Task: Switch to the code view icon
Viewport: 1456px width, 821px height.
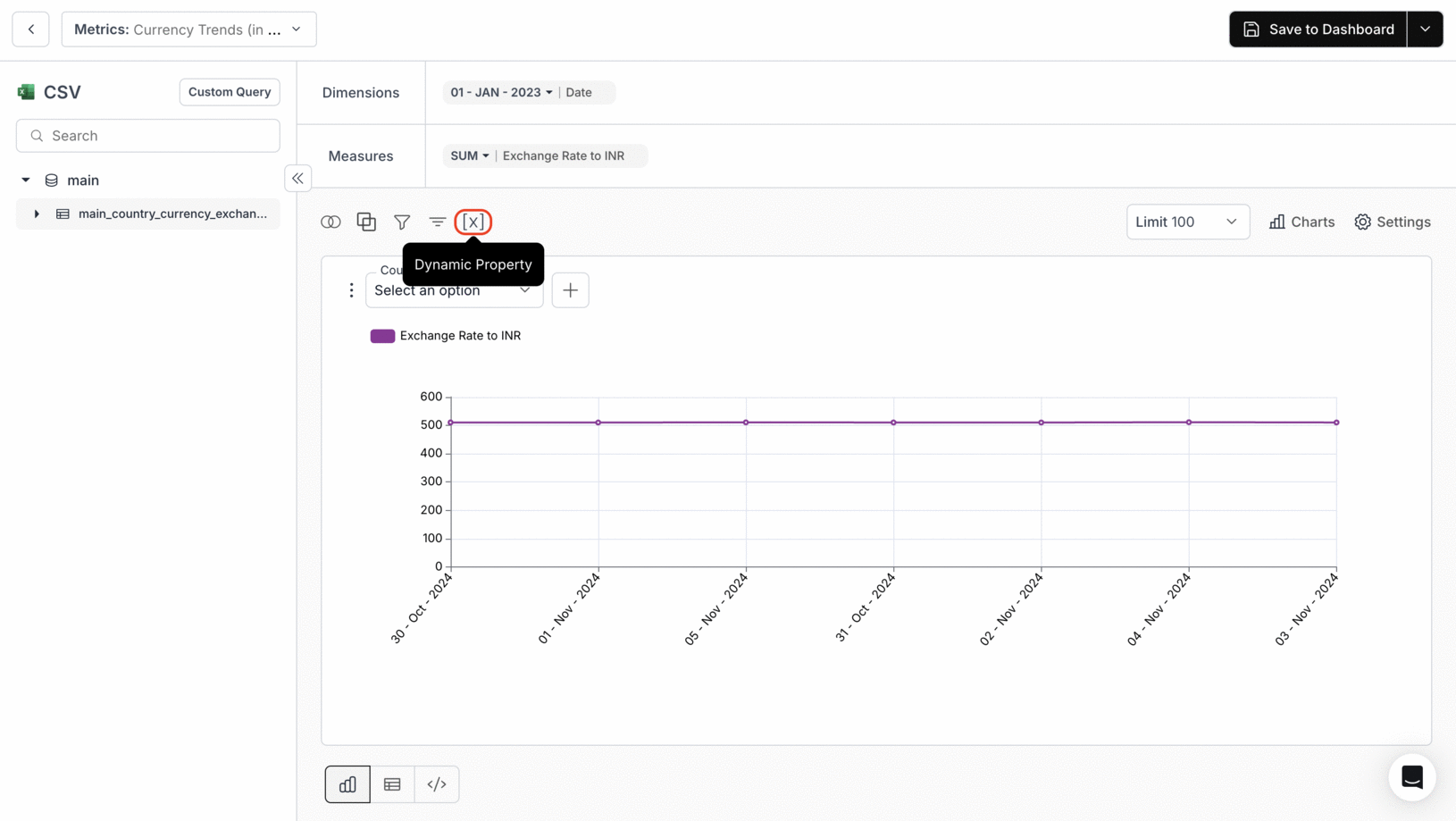Action: coord(437,783)
